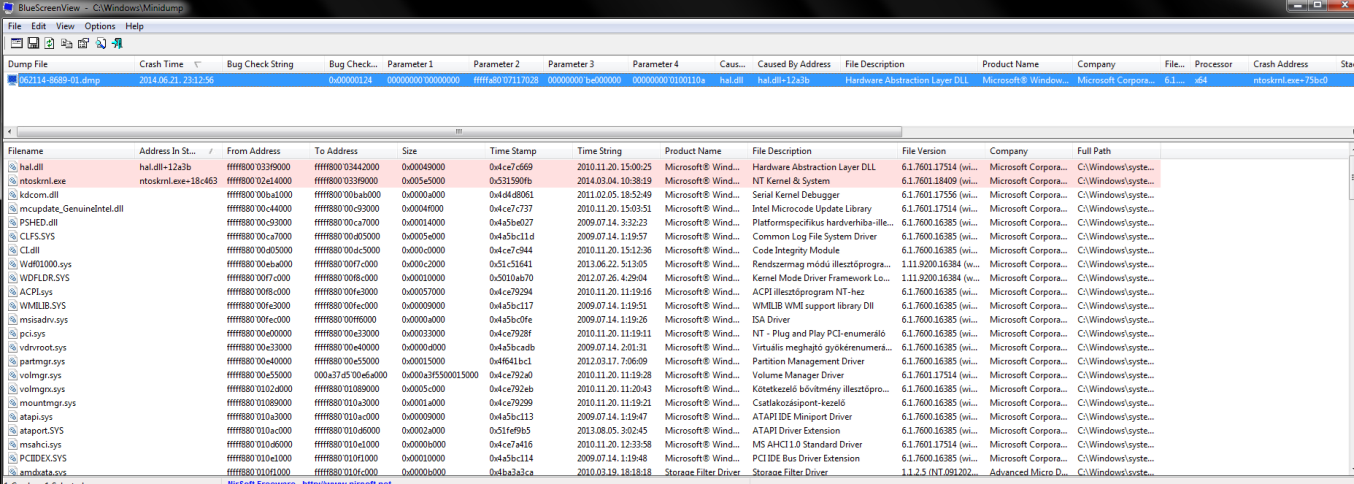Image resolution: width=1354 pixels, height=484 pixels.
Task: Select the mcupdate_GenuineIntel.dll row
Action: [582, 209]
